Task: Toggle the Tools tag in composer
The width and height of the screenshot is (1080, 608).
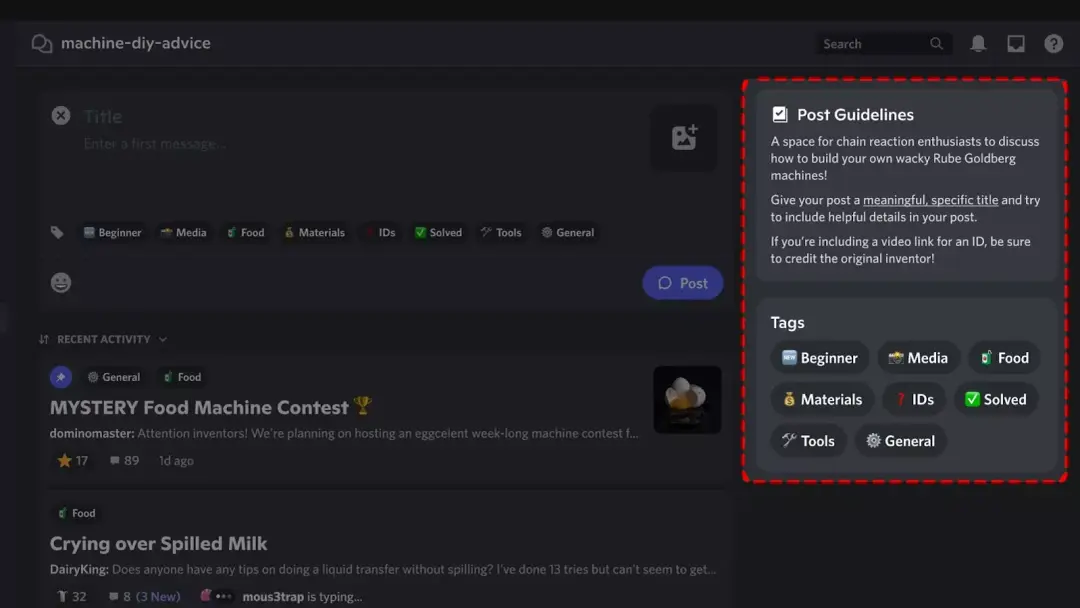Action: (x=501, y=233)
